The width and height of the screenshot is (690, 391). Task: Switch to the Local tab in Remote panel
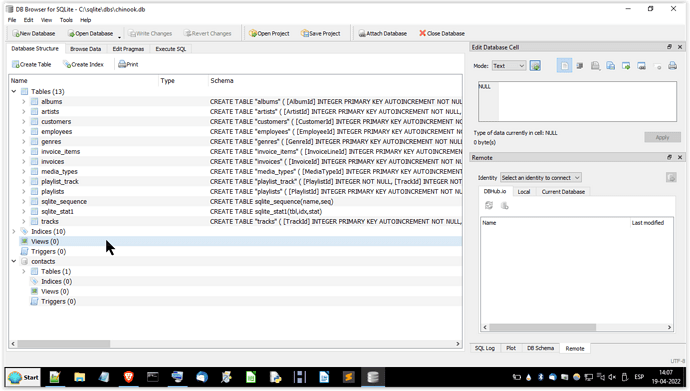pyautogui.click(x=524, y=192)
